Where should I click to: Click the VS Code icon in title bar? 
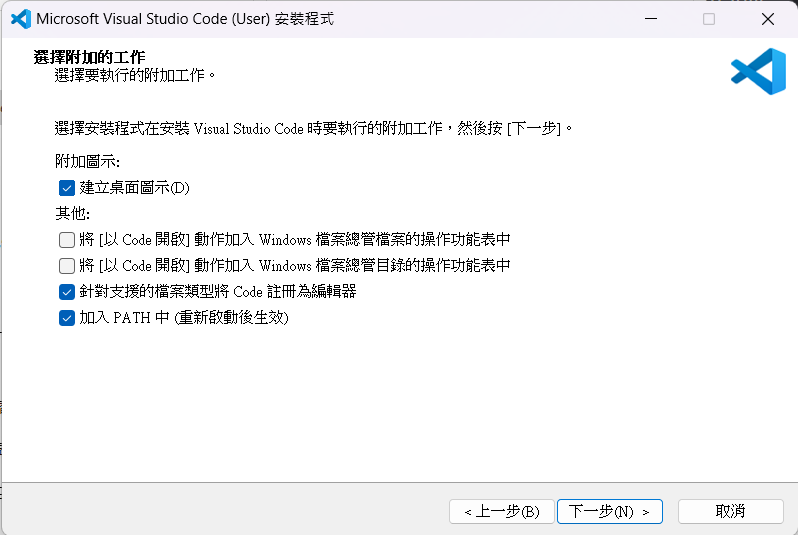[x=21, y=19]
